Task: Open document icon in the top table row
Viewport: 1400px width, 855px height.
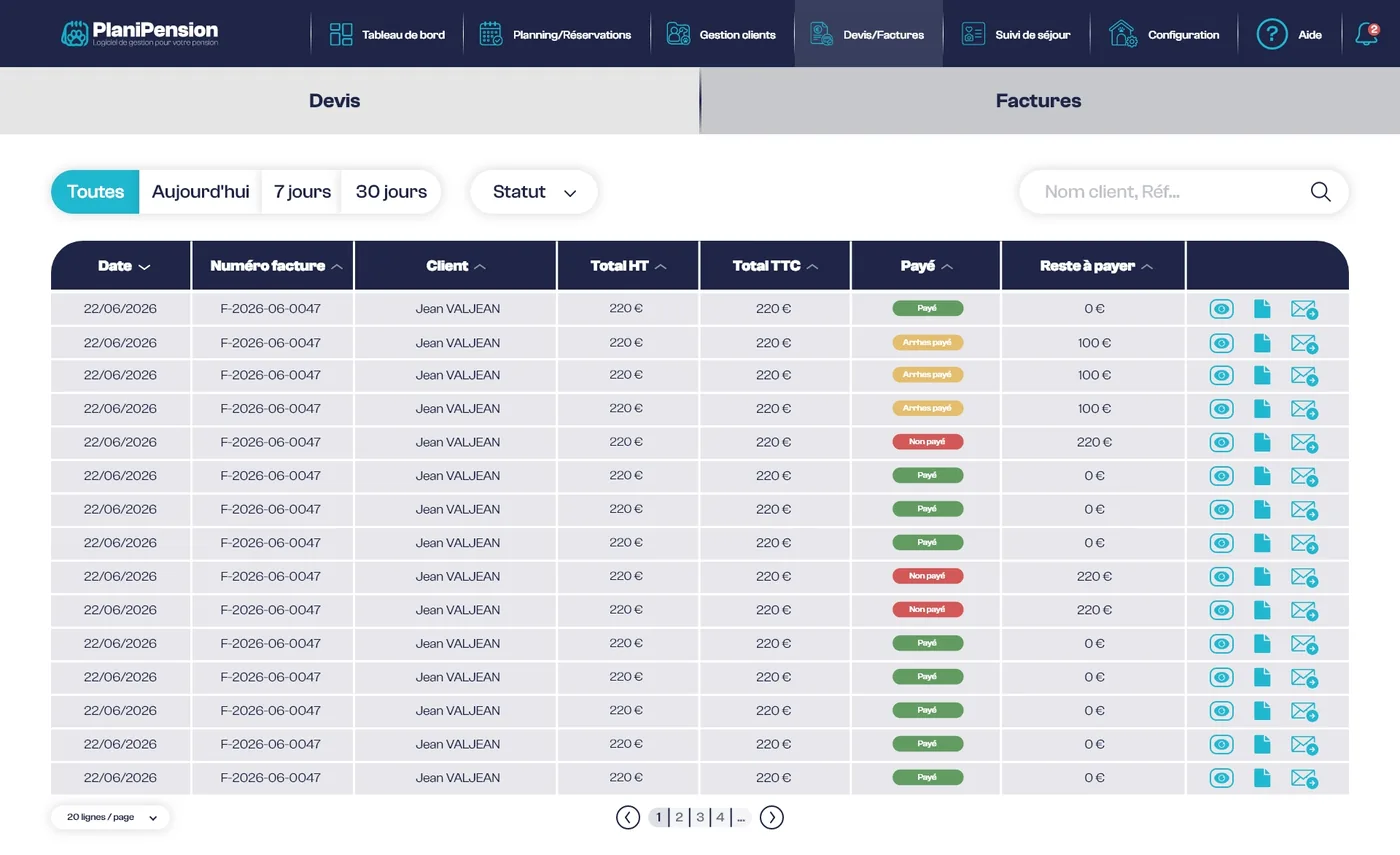Action: (1262, 309)
